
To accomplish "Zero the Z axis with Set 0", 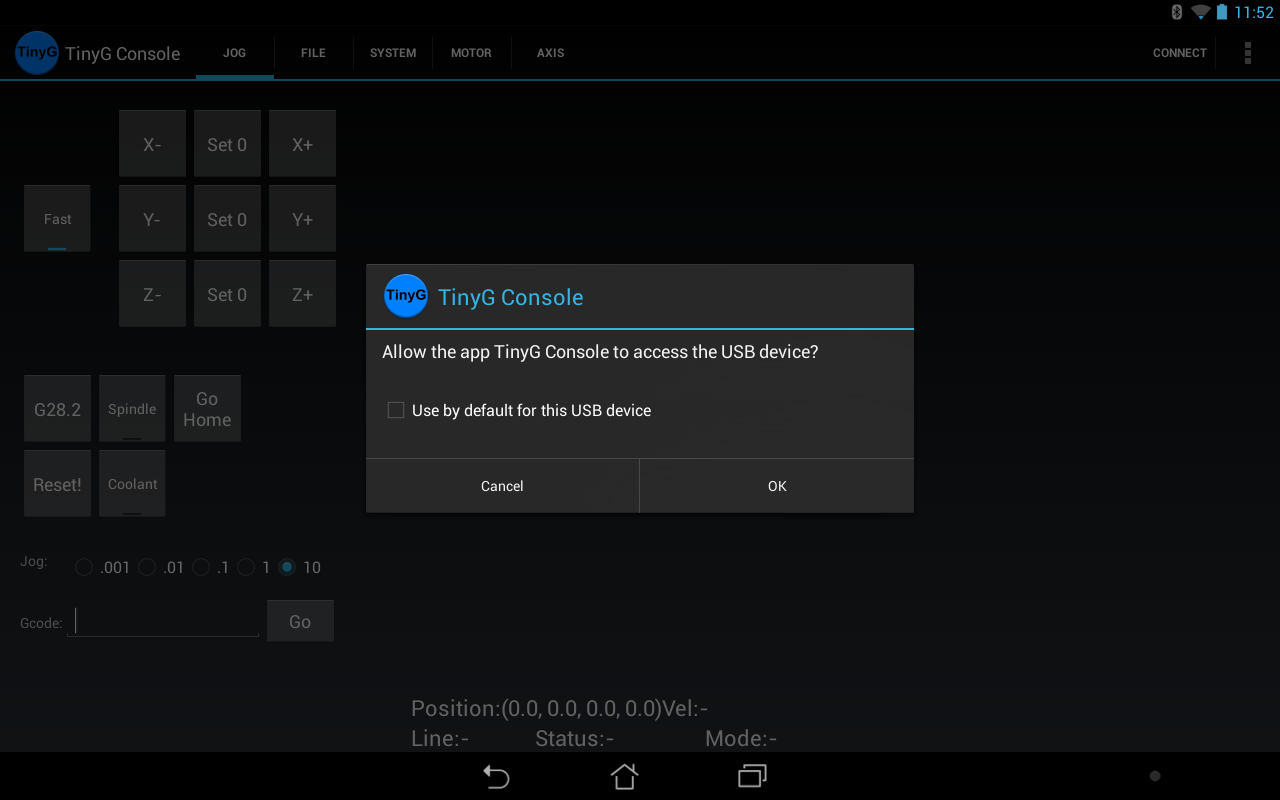I will (227, 294).
